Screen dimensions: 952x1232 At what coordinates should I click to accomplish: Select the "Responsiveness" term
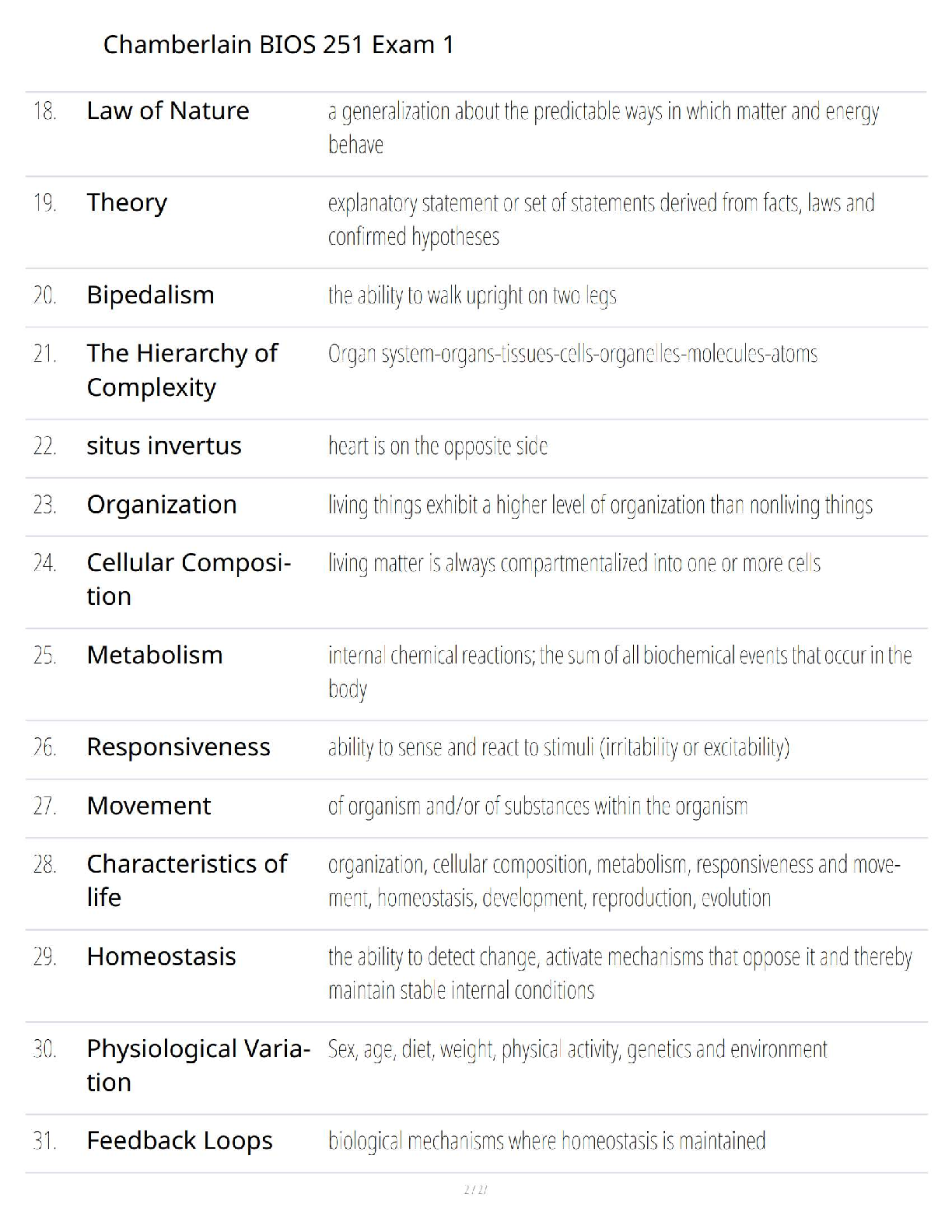tap(178, 747)
